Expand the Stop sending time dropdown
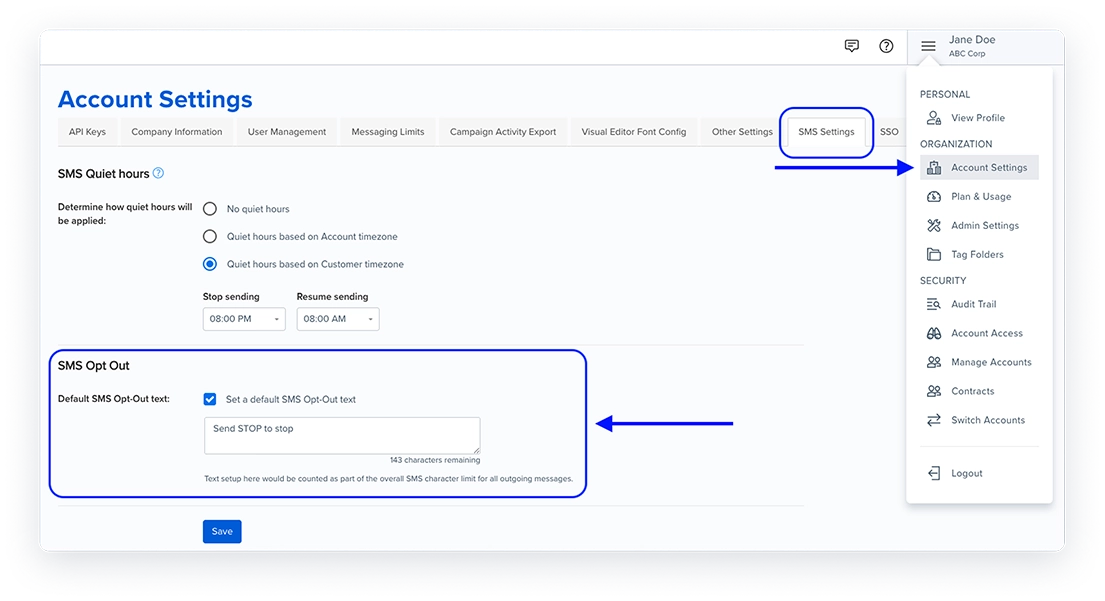 tap(244, 319)
